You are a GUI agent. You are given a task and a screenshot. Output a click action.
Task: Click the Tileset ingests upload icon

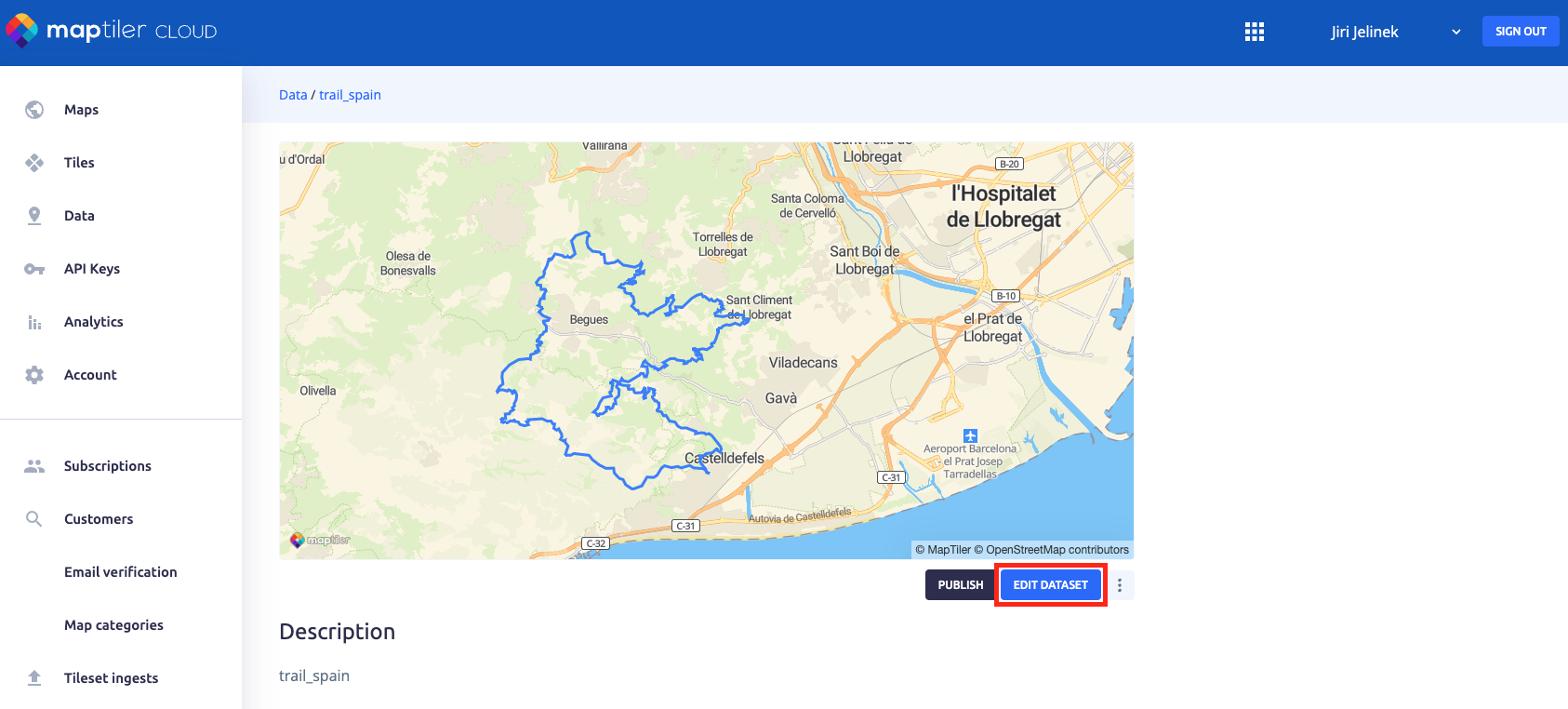34,678
